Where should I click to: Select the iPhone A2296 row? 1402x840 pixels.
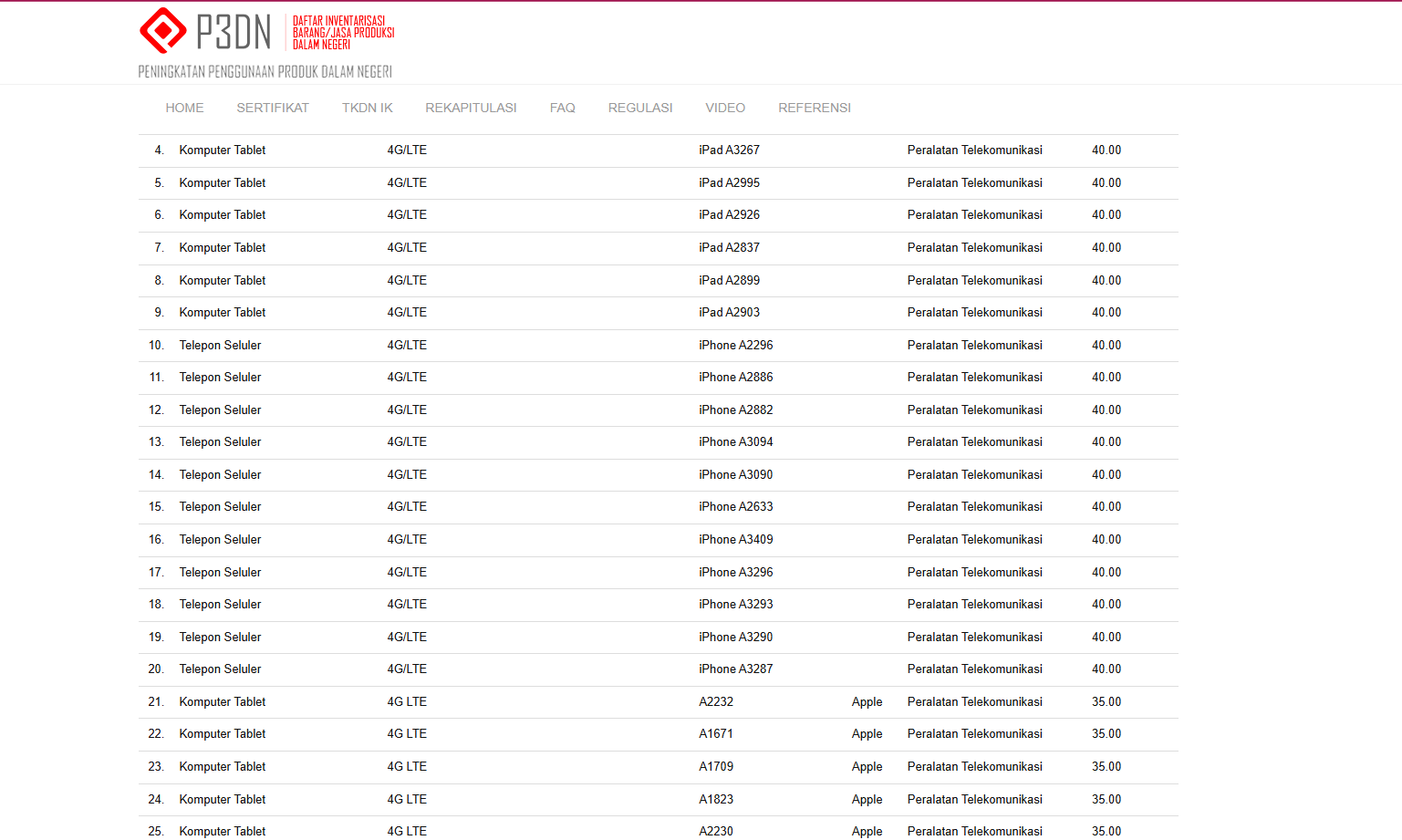coord(735,346)
